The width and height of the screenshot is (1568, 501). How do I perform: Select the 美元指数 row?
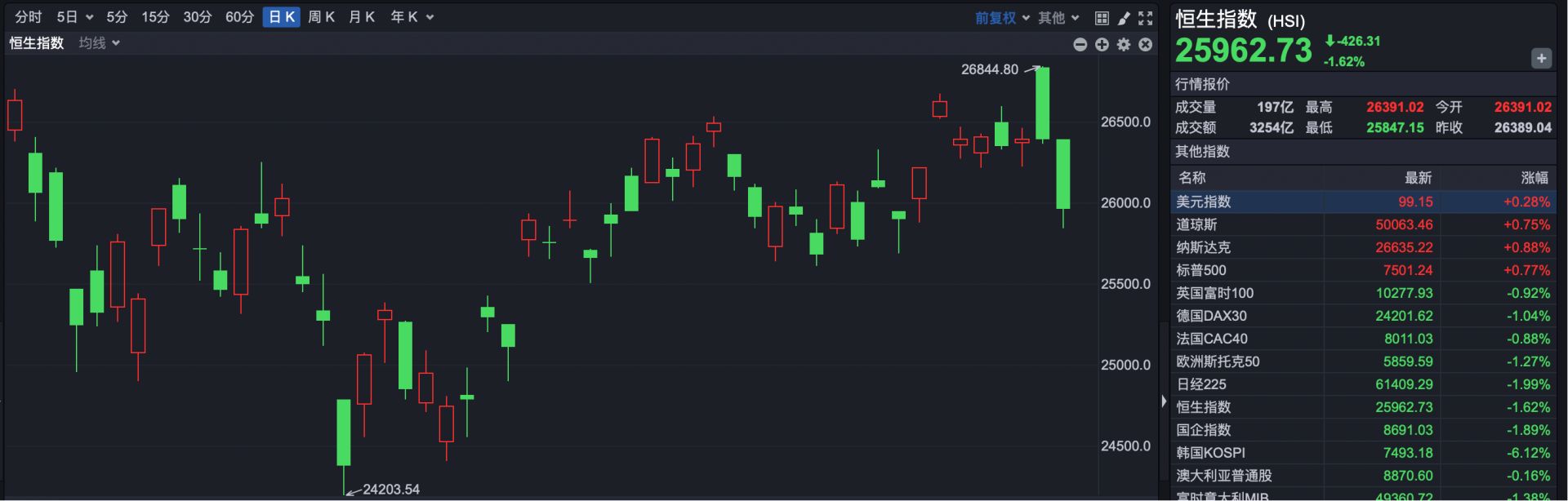[1363, 202]
